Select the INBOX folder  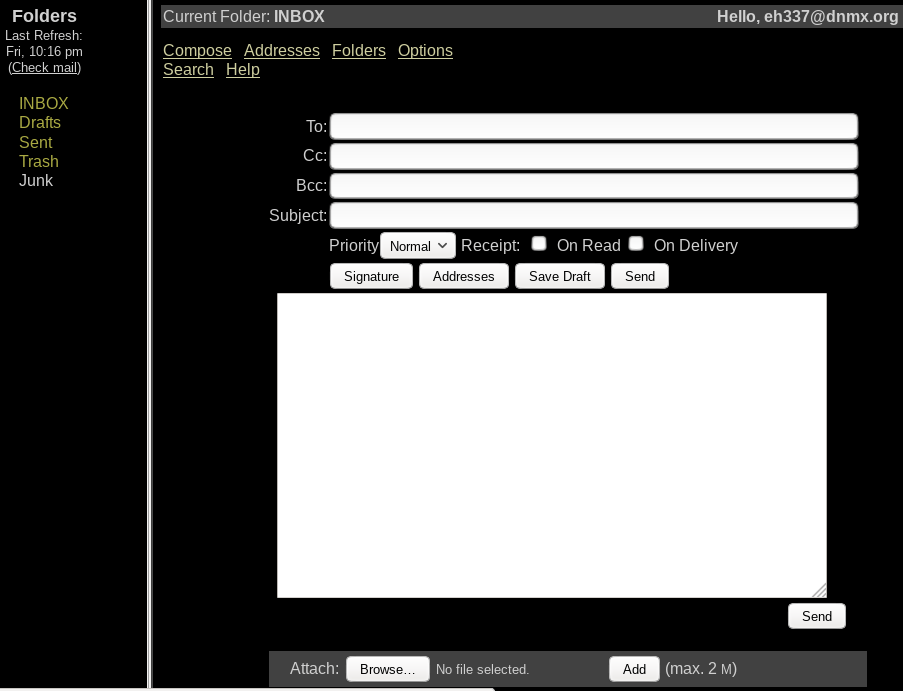43,104
